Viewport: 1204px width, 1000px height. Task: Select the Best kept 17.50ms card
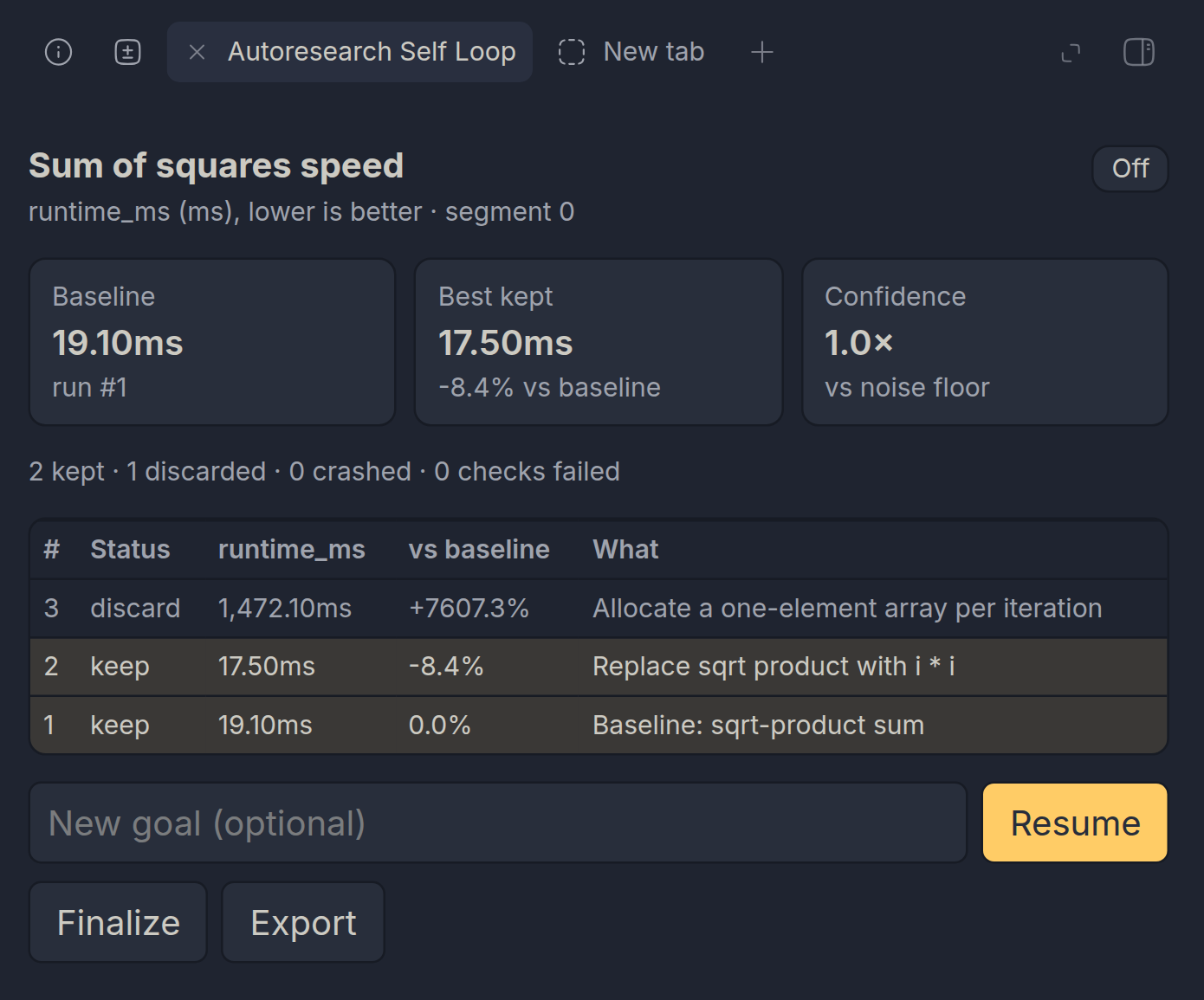599,342
